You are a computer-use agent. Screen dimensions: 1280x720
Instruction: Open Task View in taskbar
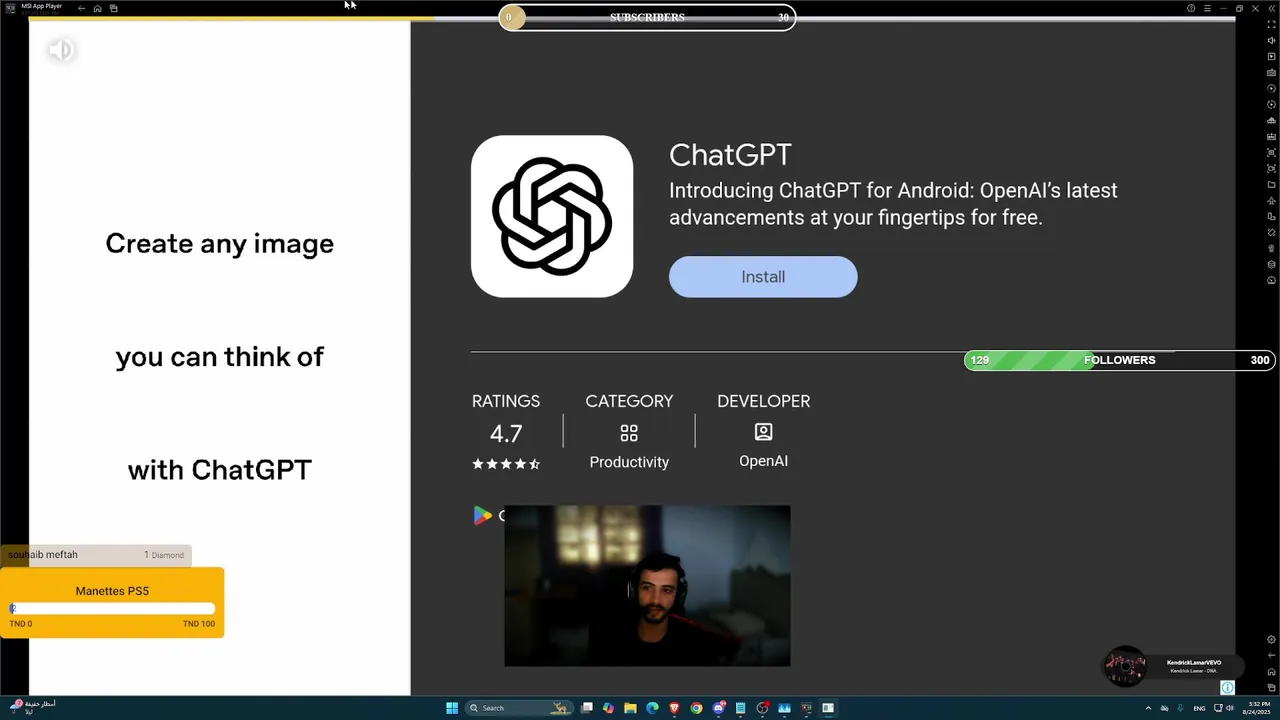coord(587,708)
